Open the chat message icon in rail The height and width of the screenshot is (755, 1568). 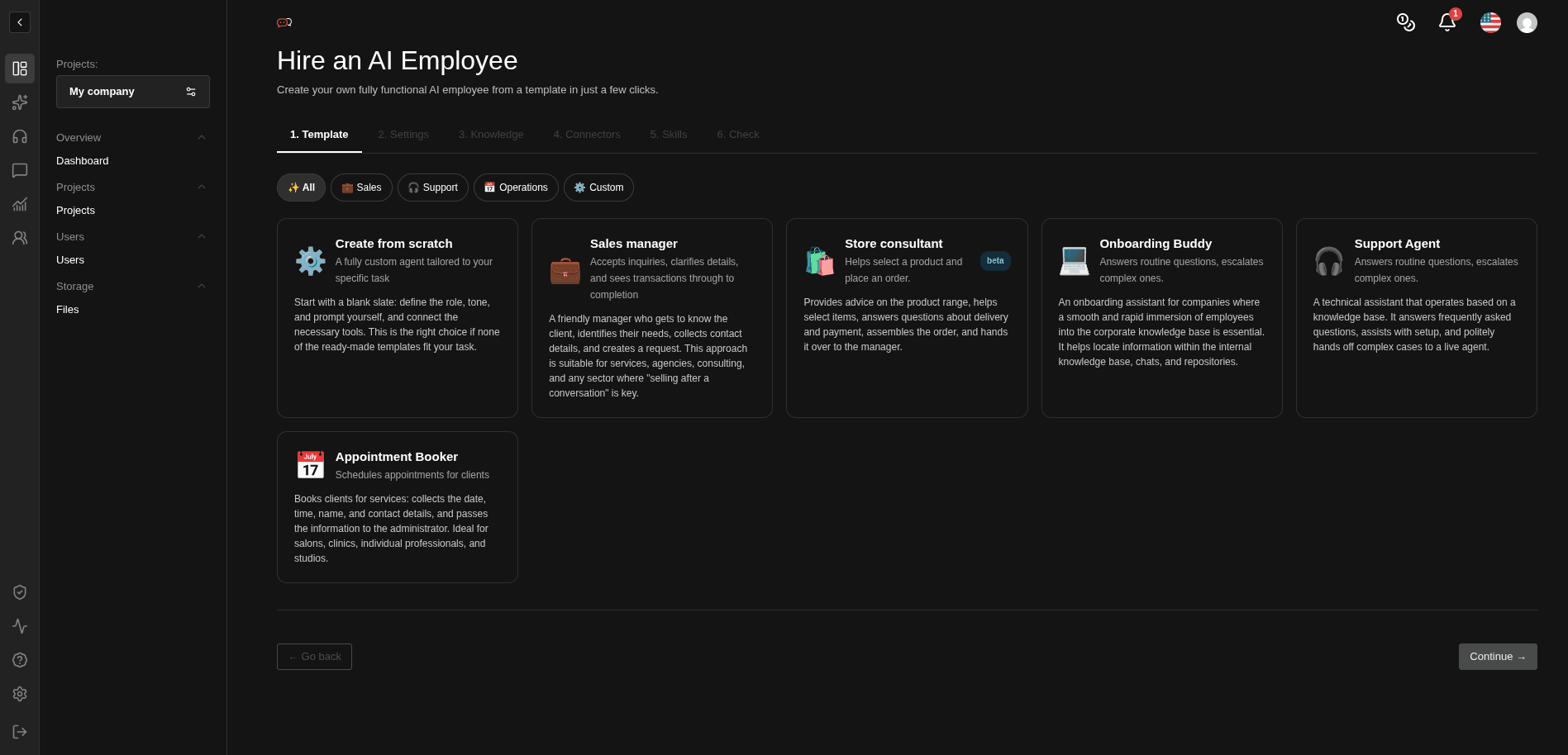point(20,170)
